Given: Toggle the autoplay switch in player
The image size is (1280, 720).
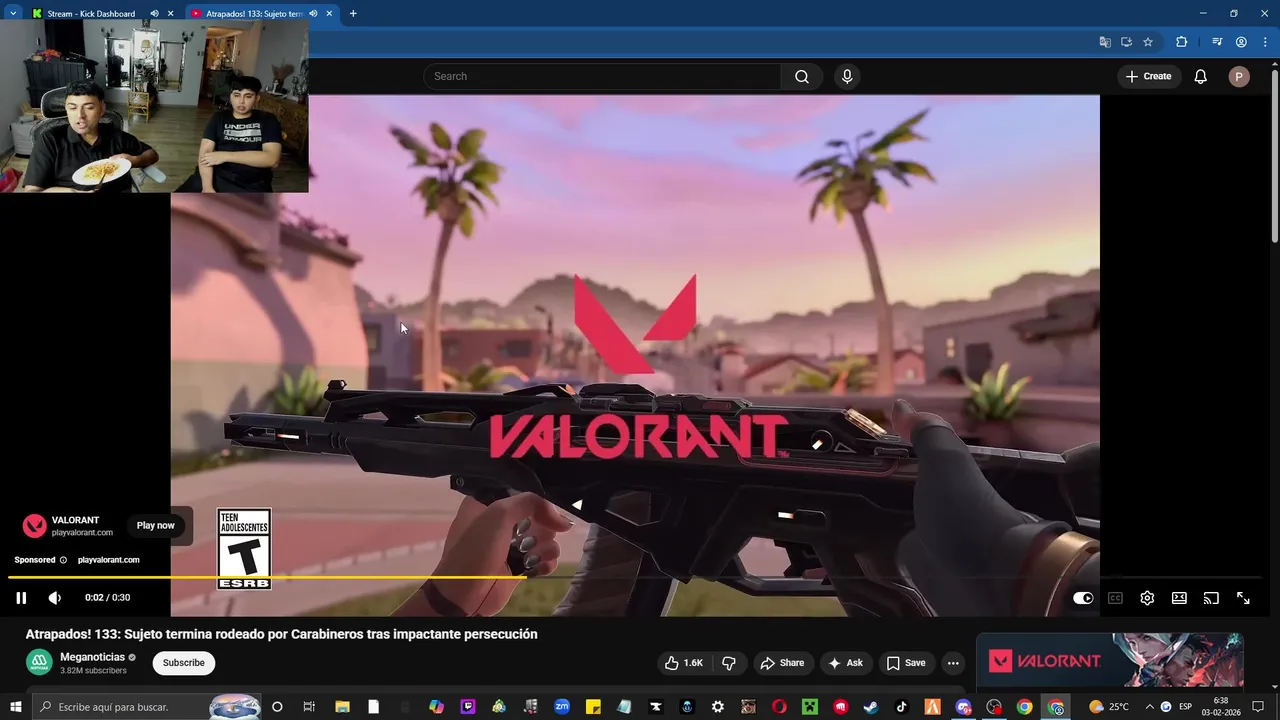Looking at the screenshot, I should 1083,598.
